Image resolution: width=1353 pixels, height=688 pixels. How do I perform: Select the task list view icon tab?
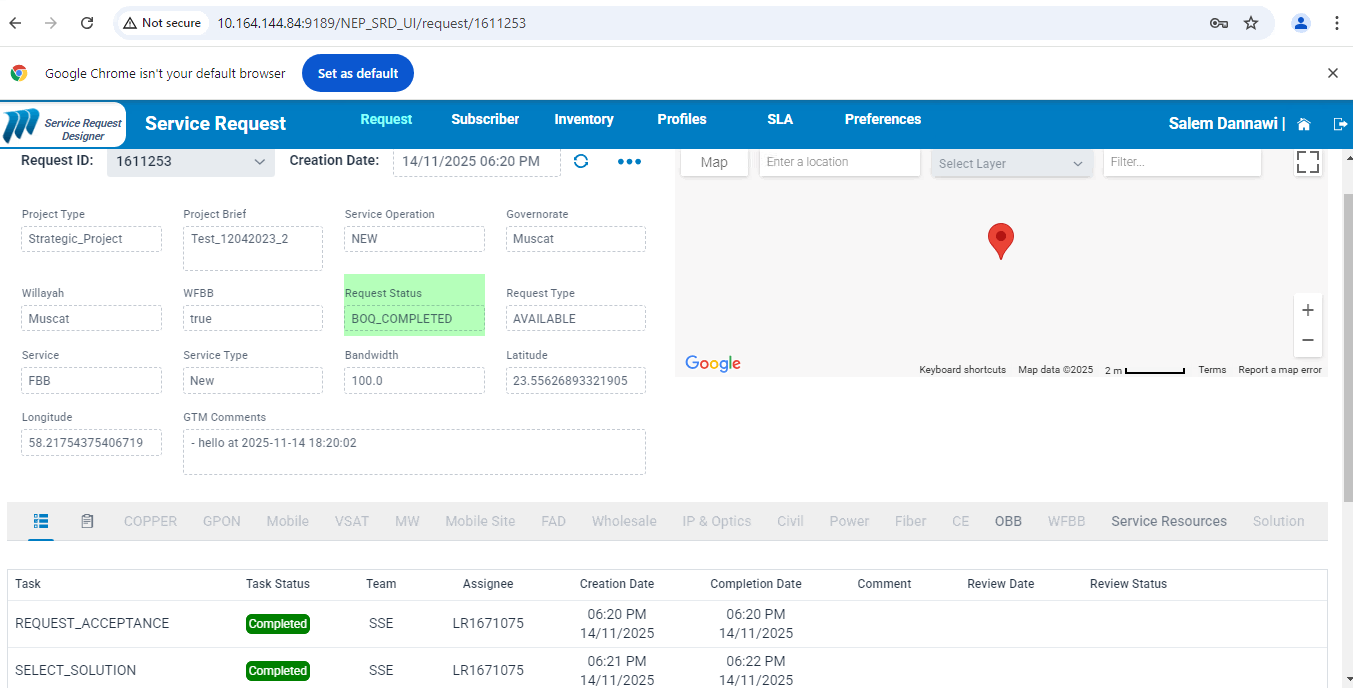(x=41, y=521)
